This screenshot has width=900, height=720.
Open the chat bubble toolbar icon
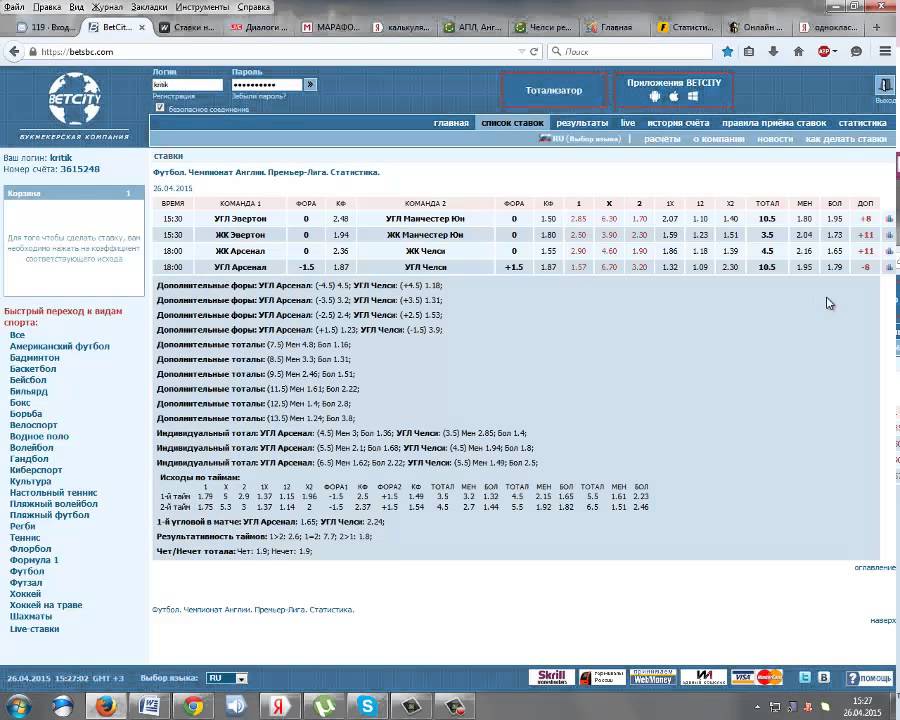point(856,52)
